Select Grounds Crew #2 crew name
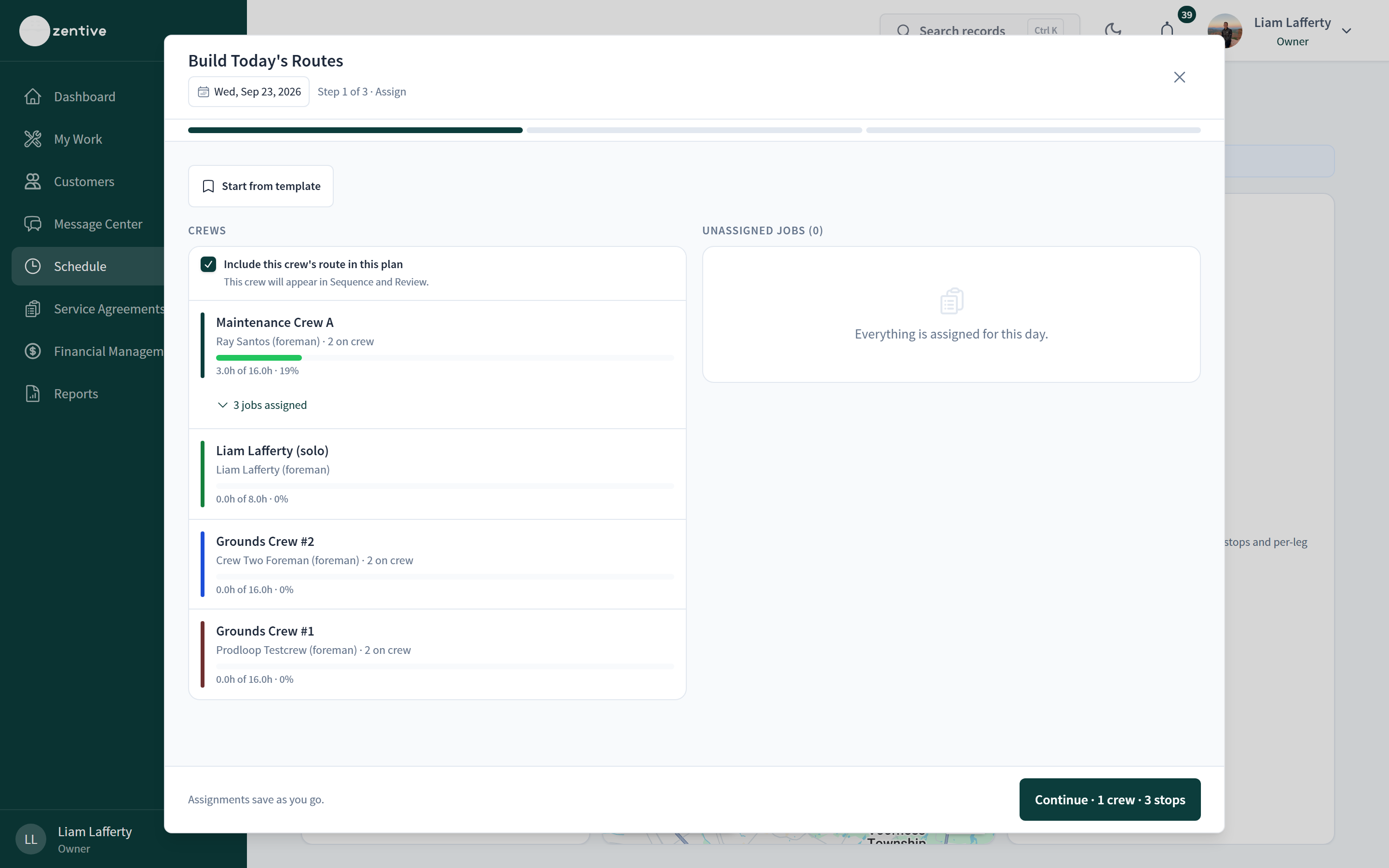This screenshot has height=868, width=1389. [265, 542]
